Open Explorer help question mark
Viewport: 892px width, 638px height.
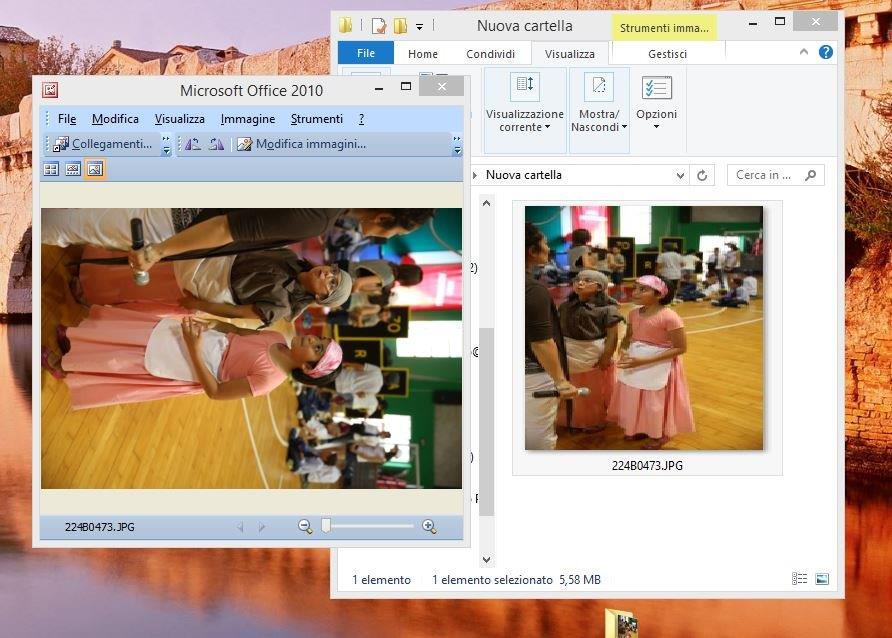(x=825, y=52)
